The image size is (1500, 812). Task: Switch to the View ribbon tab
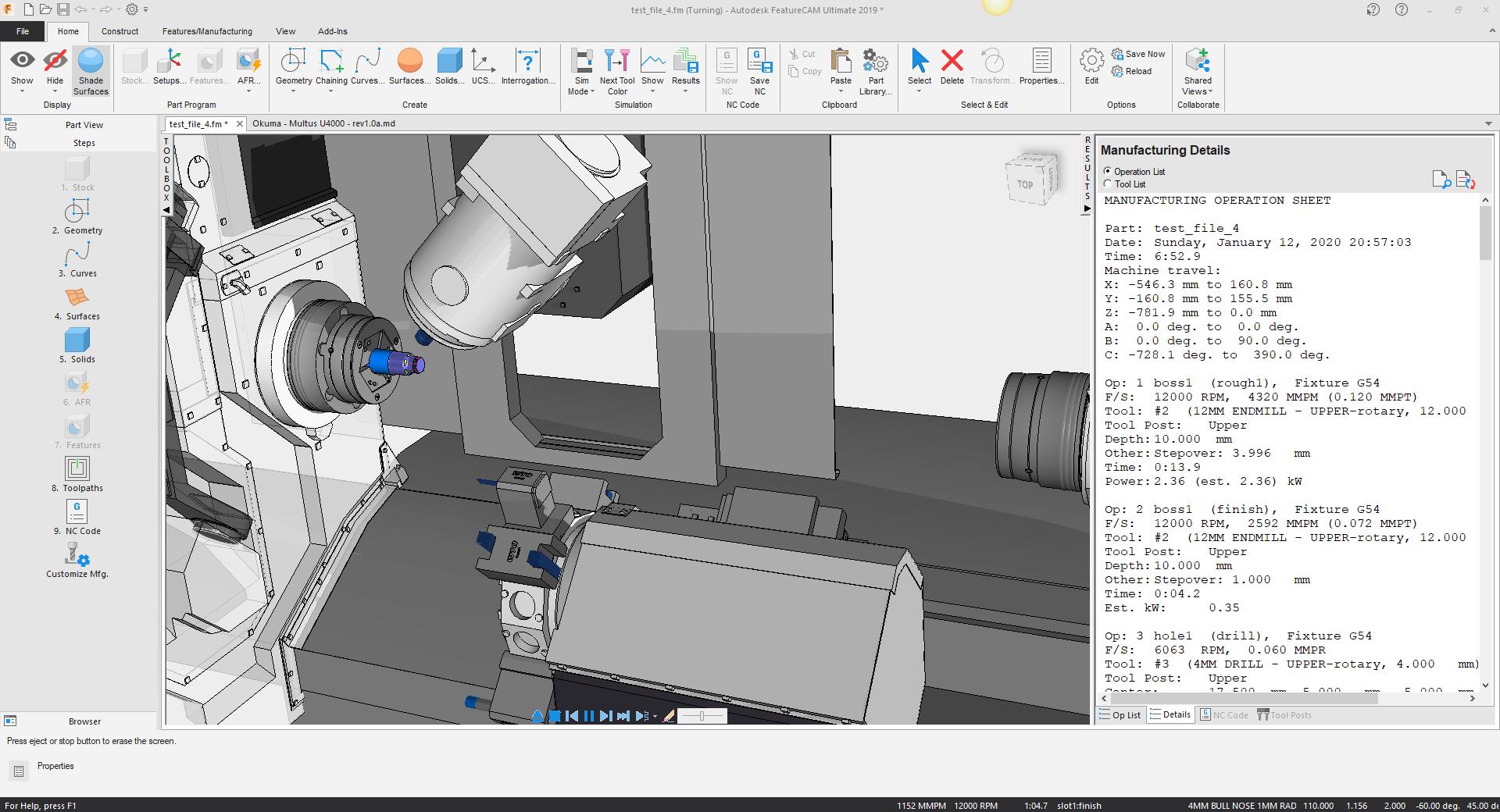click(x=285, y=31)
